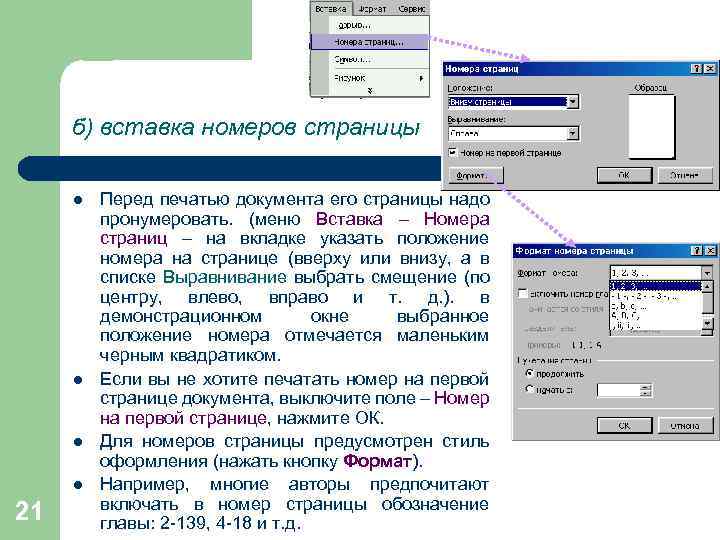Click the начать с spinner arrows
Viewport: 720px width, 540px height.
(647, 390)
